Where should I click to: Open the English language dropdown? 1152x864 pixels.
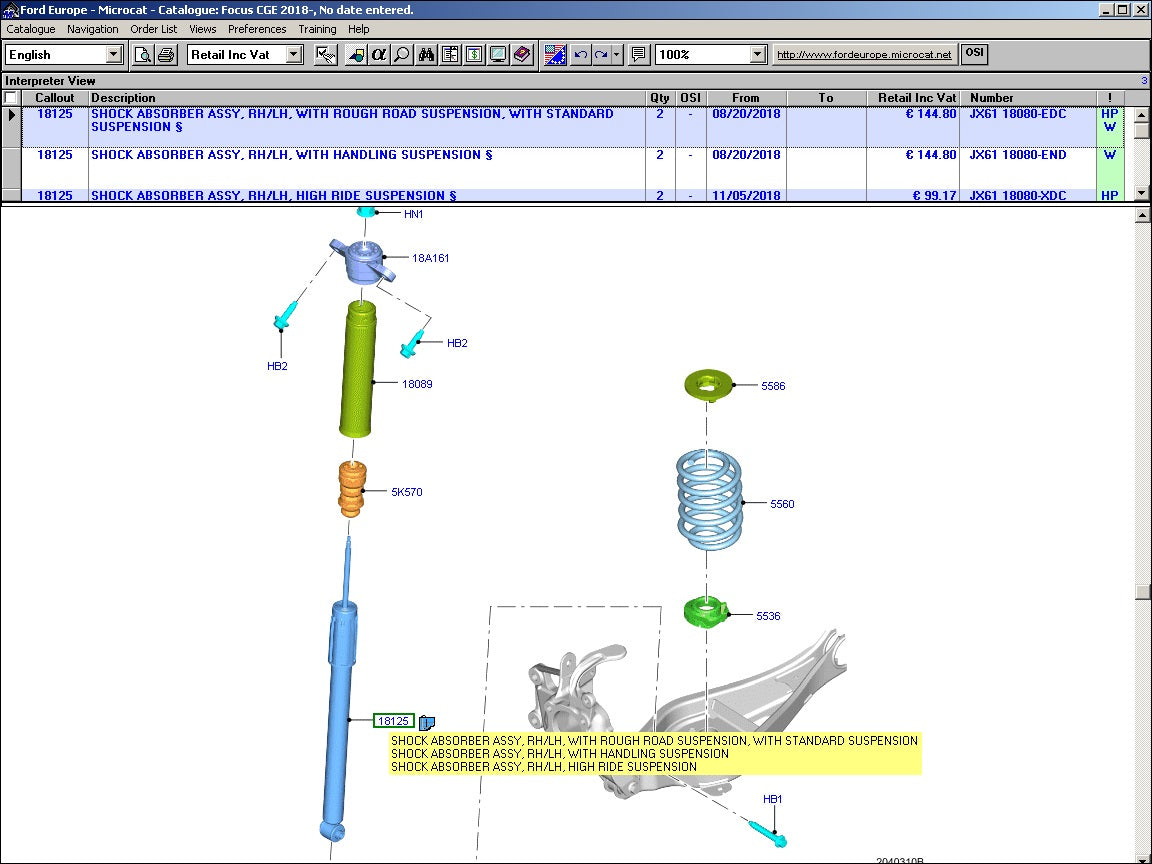(113, 54)
